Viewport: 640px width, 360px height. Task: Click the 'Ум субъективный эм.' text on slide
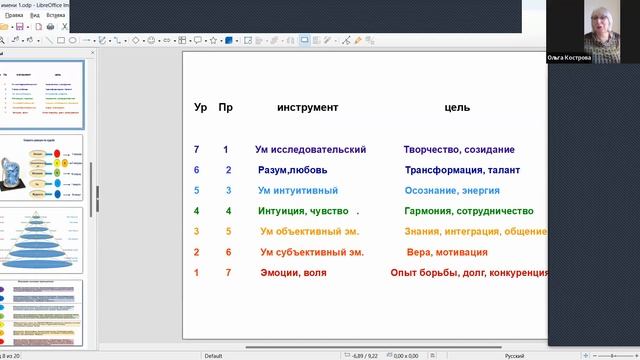pos(312,252)
